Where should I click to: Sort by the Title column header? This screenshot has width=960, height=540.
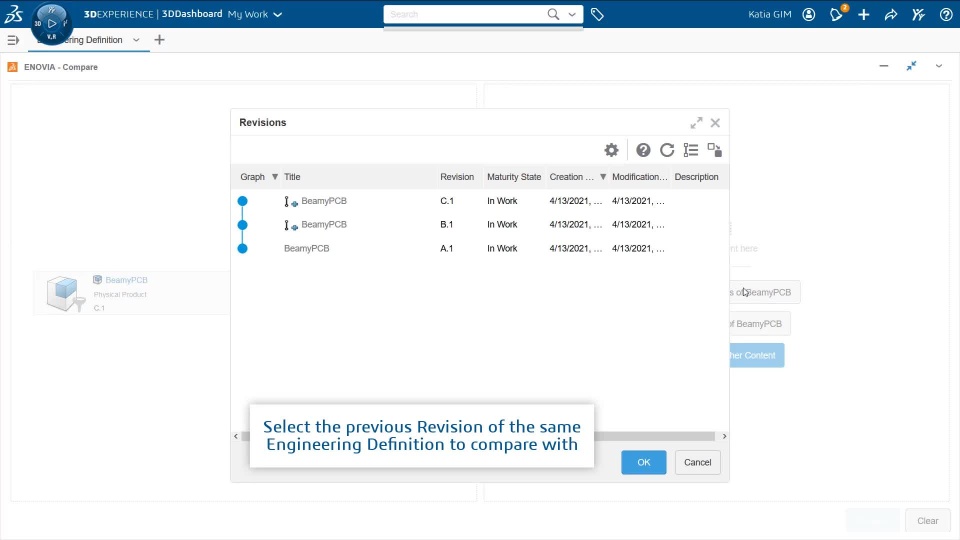[x=292, y=177]
